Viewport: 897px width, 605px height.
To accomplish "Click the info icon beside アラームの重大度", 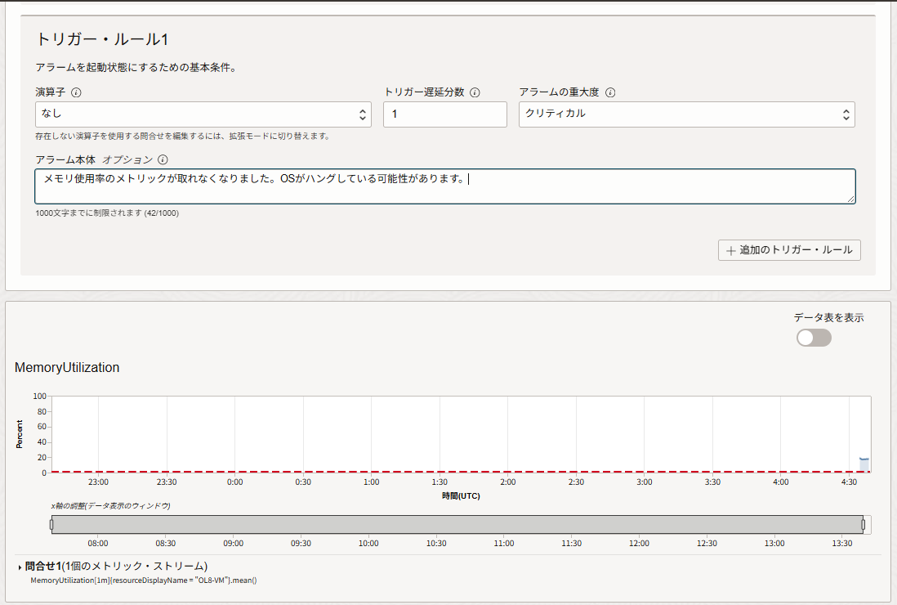I will tap(610, 93).
